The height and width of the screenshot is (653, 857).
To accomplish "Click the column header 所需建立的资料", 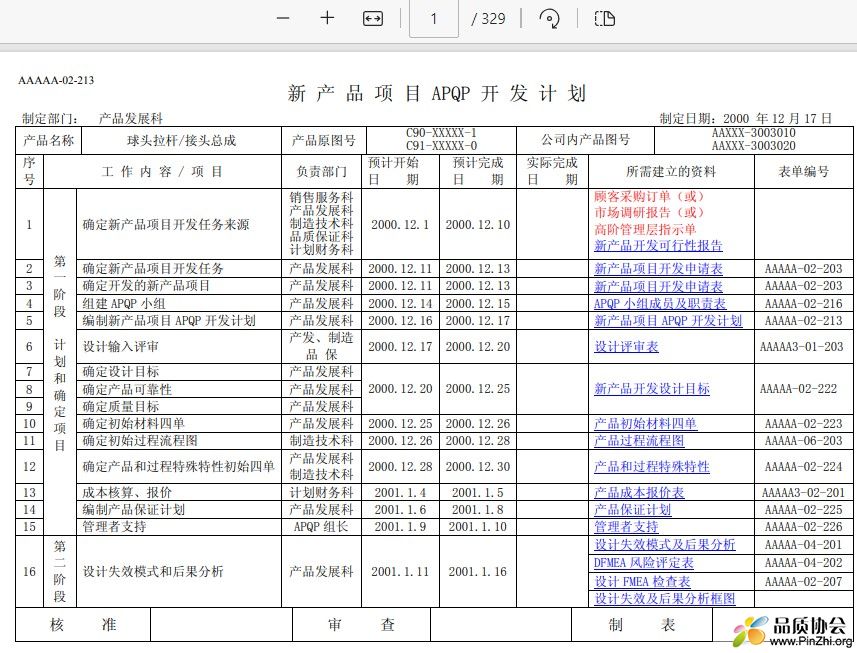I will coord(671,172).
